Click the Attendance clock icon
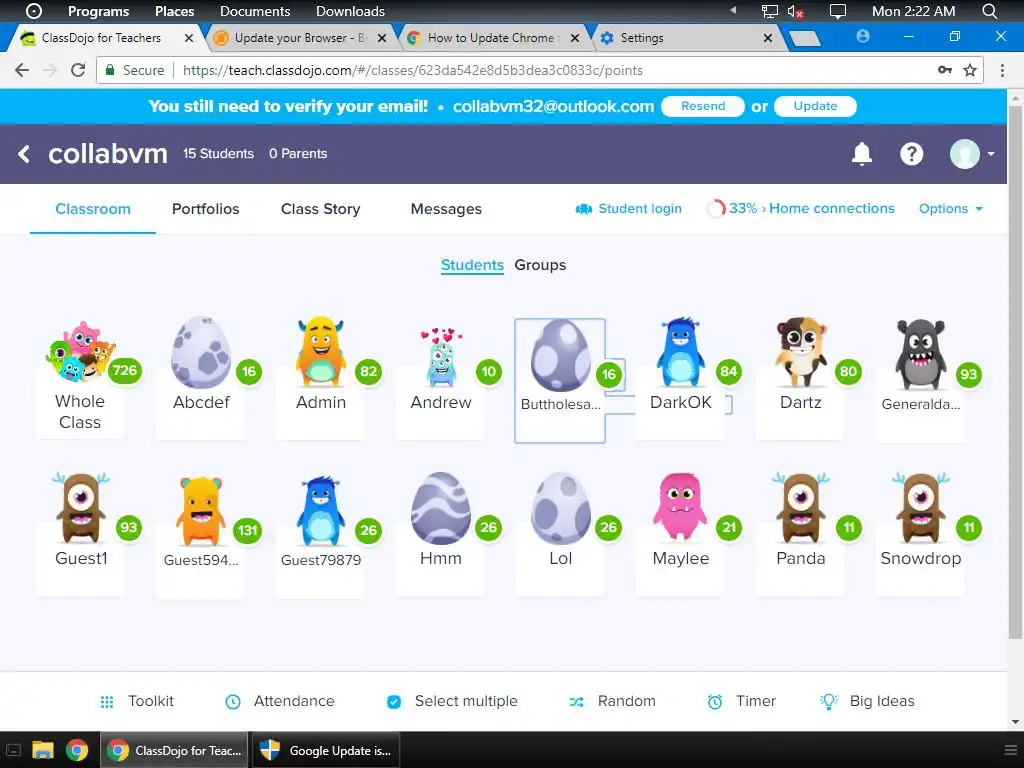The height and width of the screenshot is (768, 1024). point(232,702)
